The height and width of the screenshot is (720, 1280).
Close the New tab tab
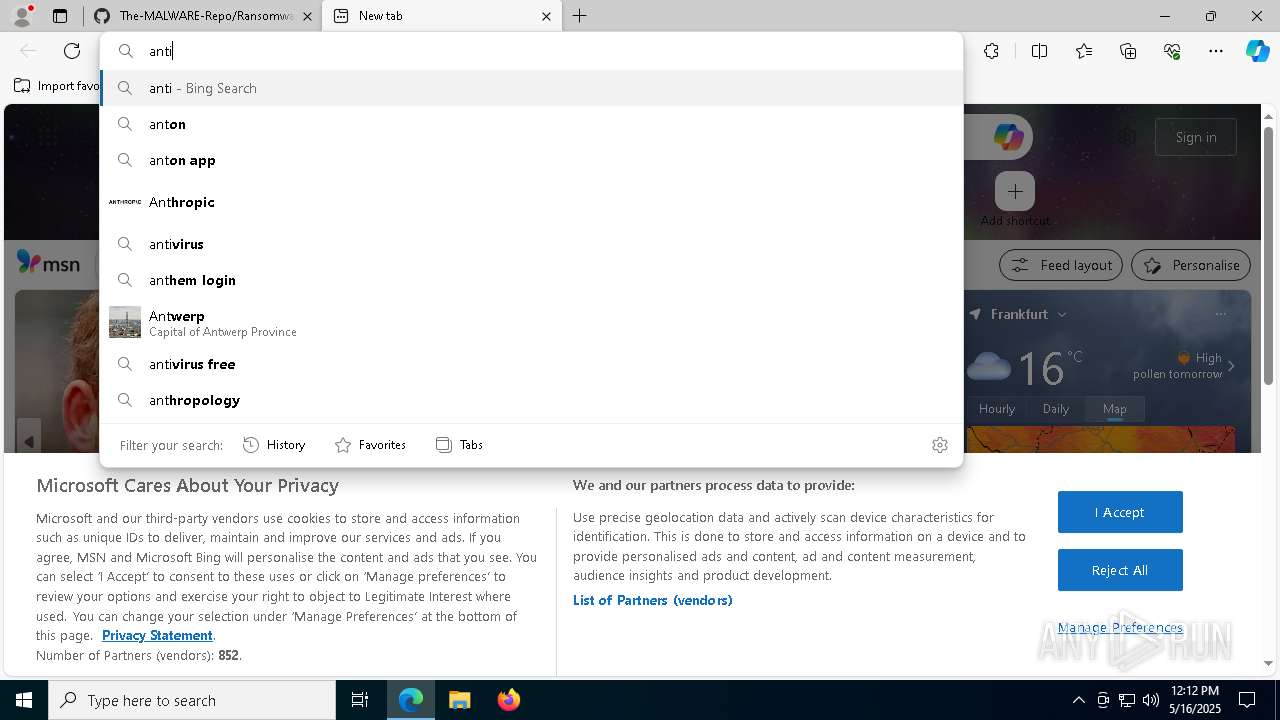click(546, 16)
